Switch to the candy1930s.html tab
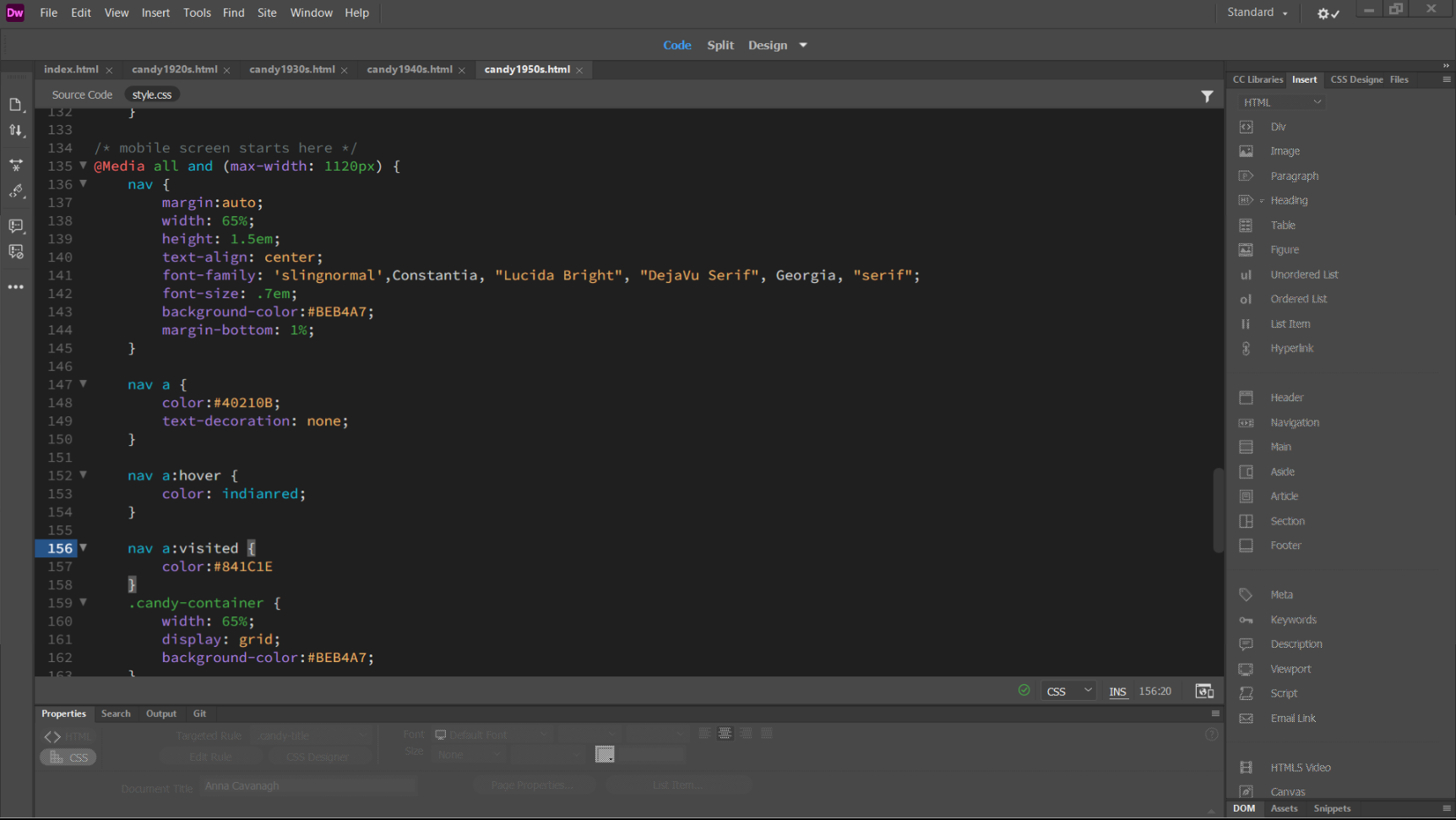Image resolution: width=1456 pixels, height=820 pixels. click(x=292, y=69)
